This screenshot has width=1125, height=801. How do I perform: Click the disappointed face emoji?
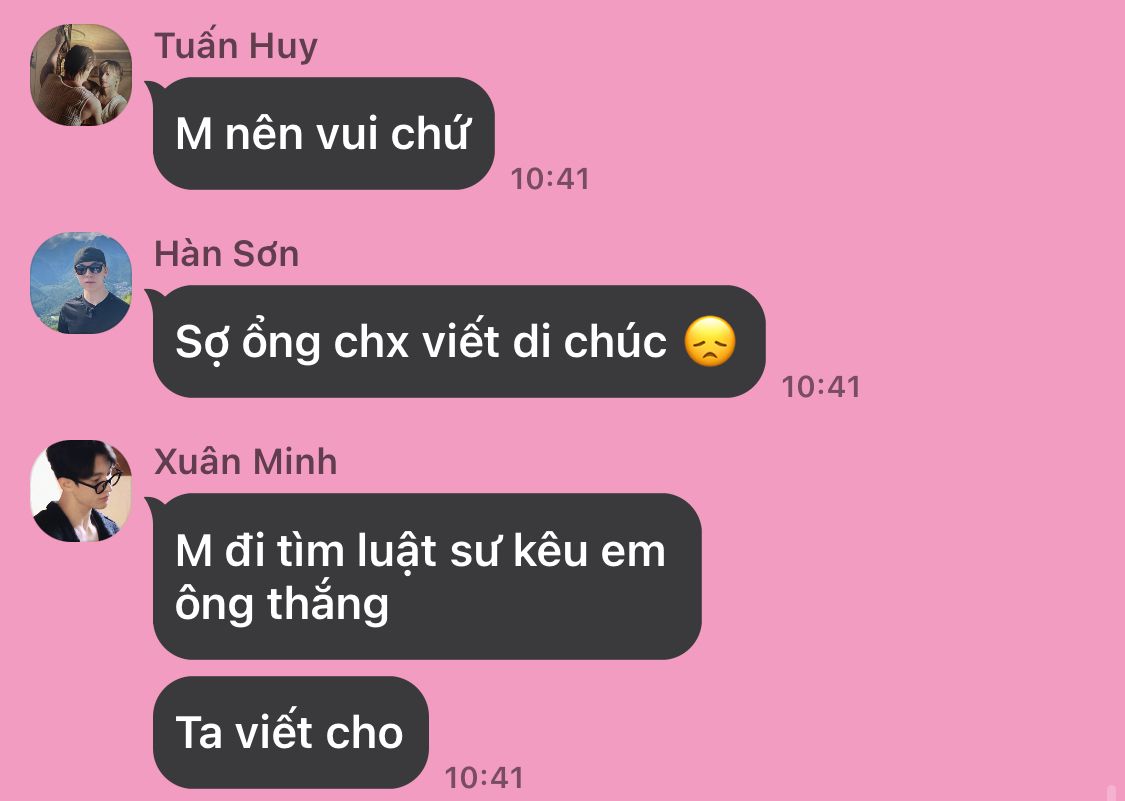(710, 342)
